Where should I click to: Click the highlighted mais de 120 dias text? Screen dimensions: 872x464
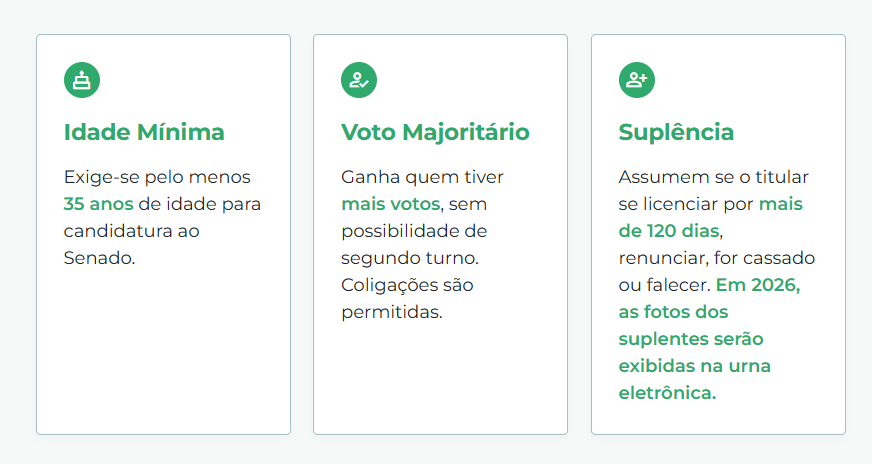click(711, 217)
